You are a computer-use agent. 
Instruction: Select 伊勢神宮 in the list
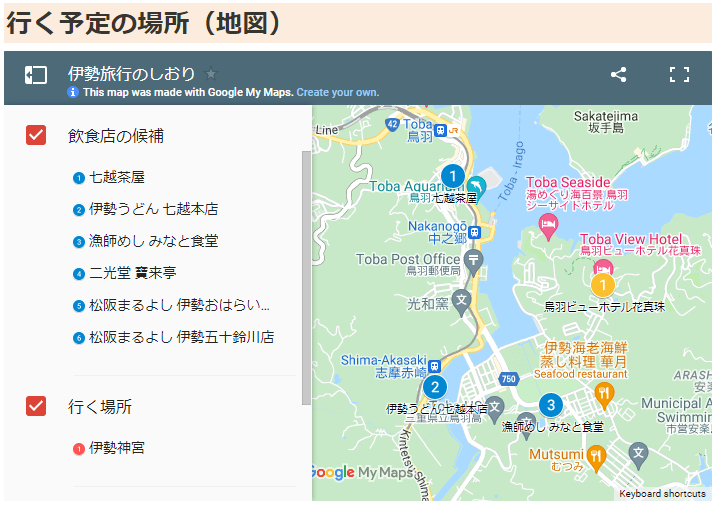[117, 448]
